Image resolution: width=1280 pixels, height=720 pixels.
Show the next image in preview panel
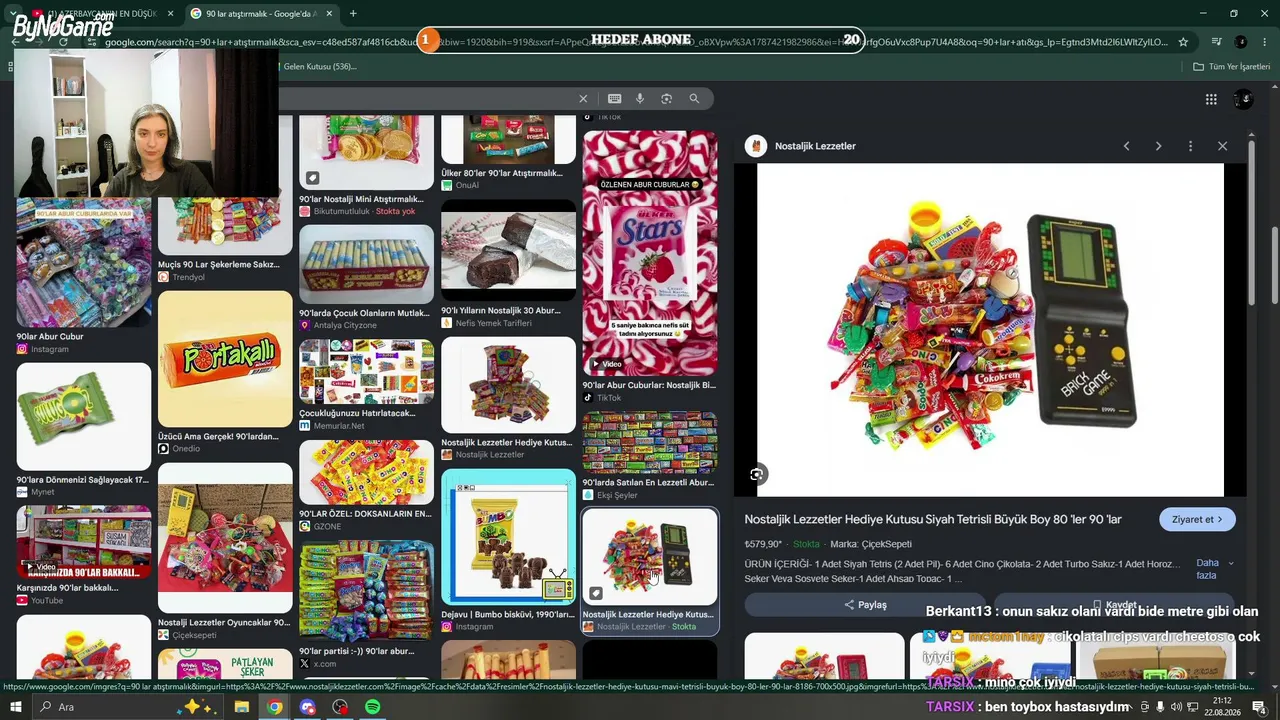[x=1158, y=146]
